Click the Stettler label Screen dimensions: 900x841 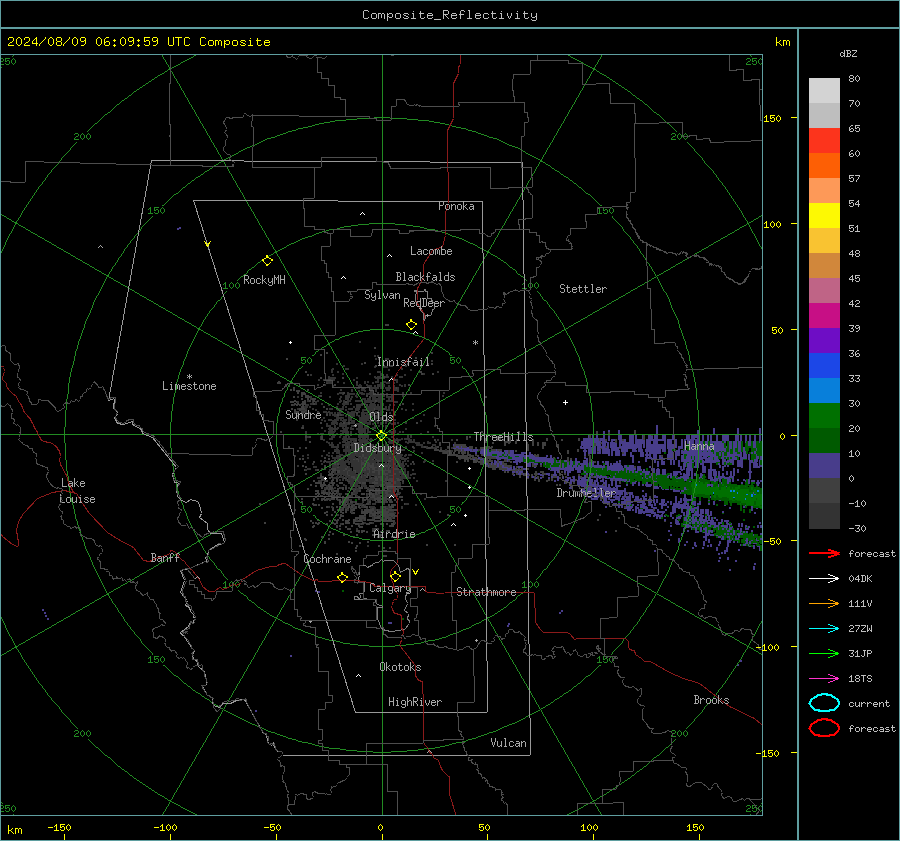[583, 289]
